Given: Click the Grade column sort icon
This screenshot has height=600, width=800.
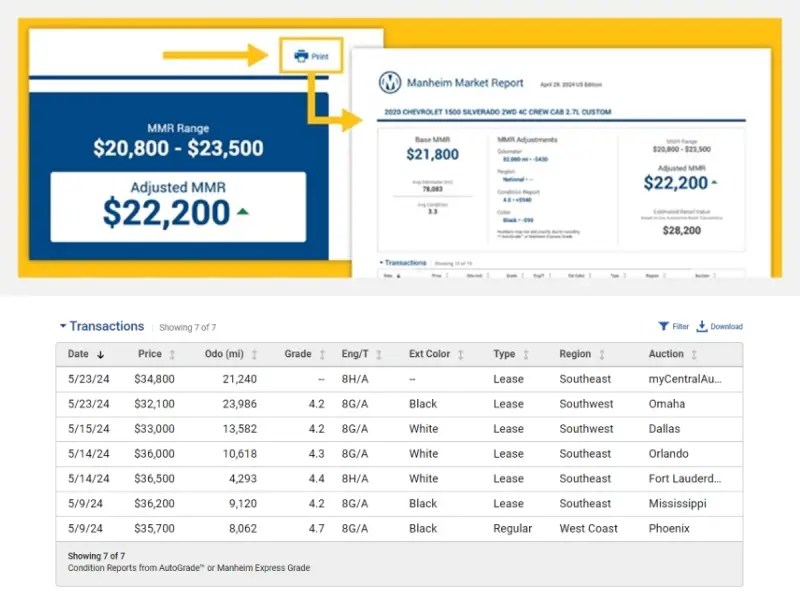Looking at the screenshot, I should 322,355.
